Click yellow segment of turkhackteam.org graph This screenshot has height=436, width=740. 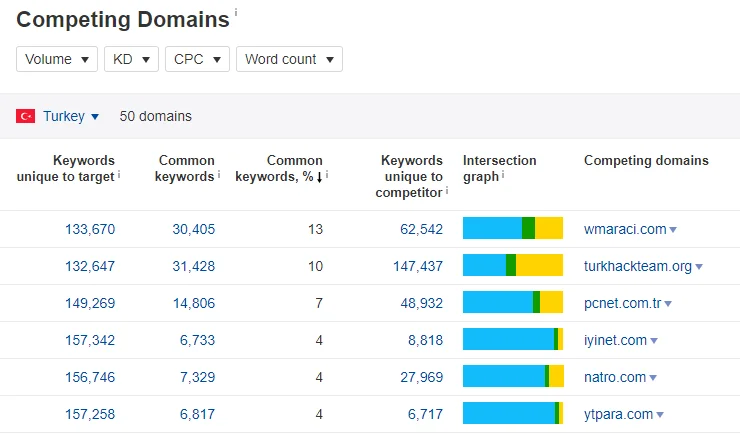pyautogui.click(x=539, y=266)
